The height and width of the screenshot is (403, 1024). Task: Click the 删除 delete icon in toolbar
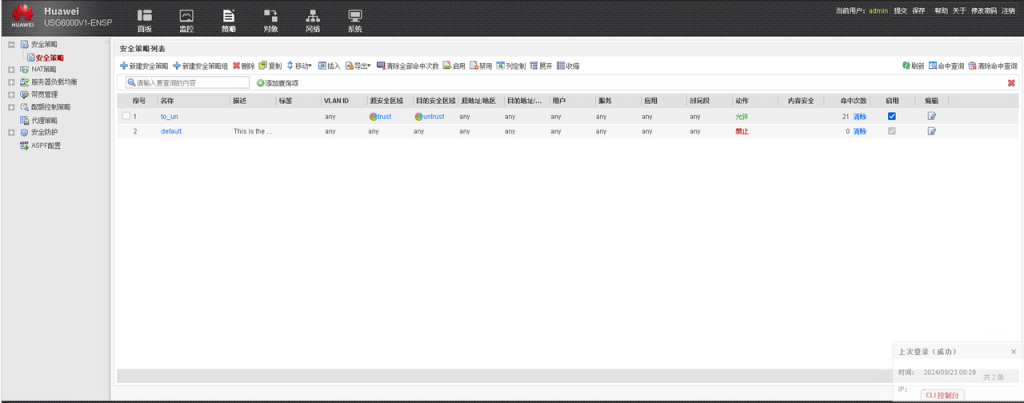click(x=244, y=66)
